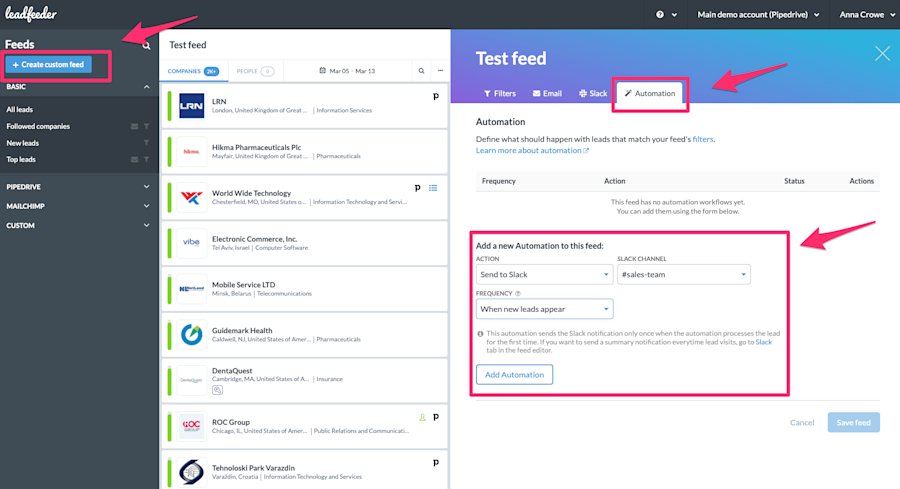Click the World Wide Technology logo

(191, 197)
